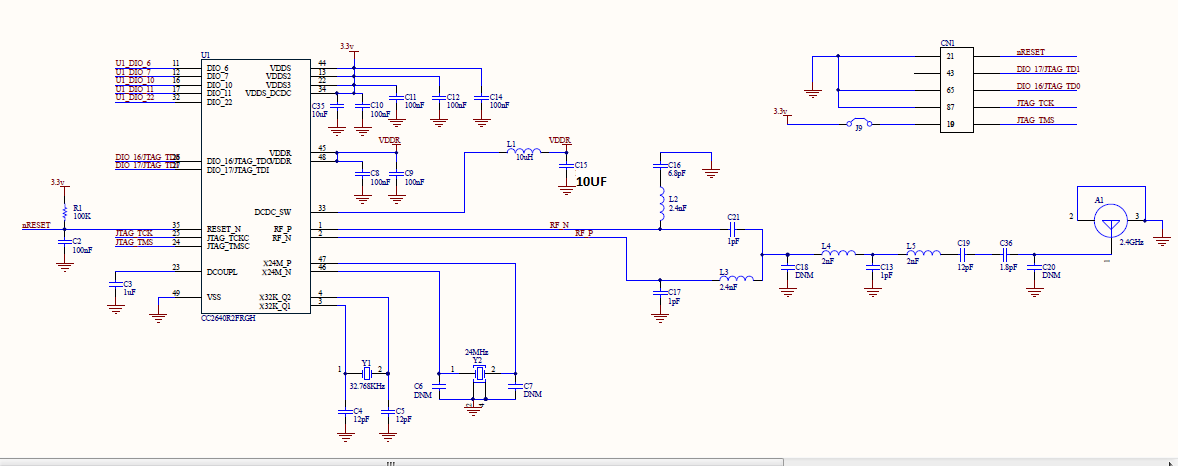Click the 32.768KHz value label
Screen dimensions: 1178x466
[x=367, y=386]
